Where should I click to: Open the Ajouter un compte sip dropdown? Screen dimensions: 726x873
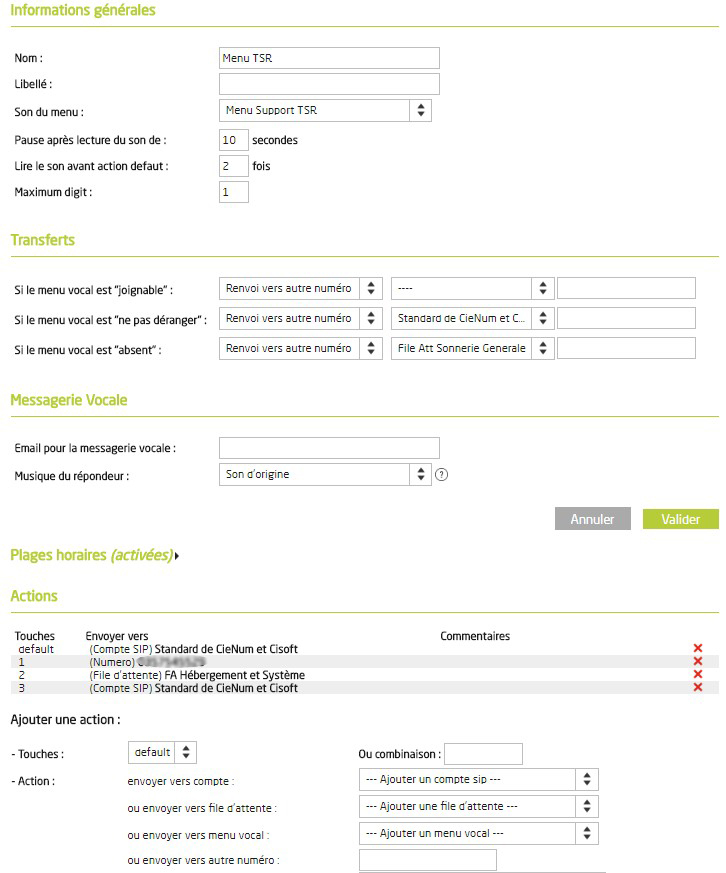click(478, 779)
